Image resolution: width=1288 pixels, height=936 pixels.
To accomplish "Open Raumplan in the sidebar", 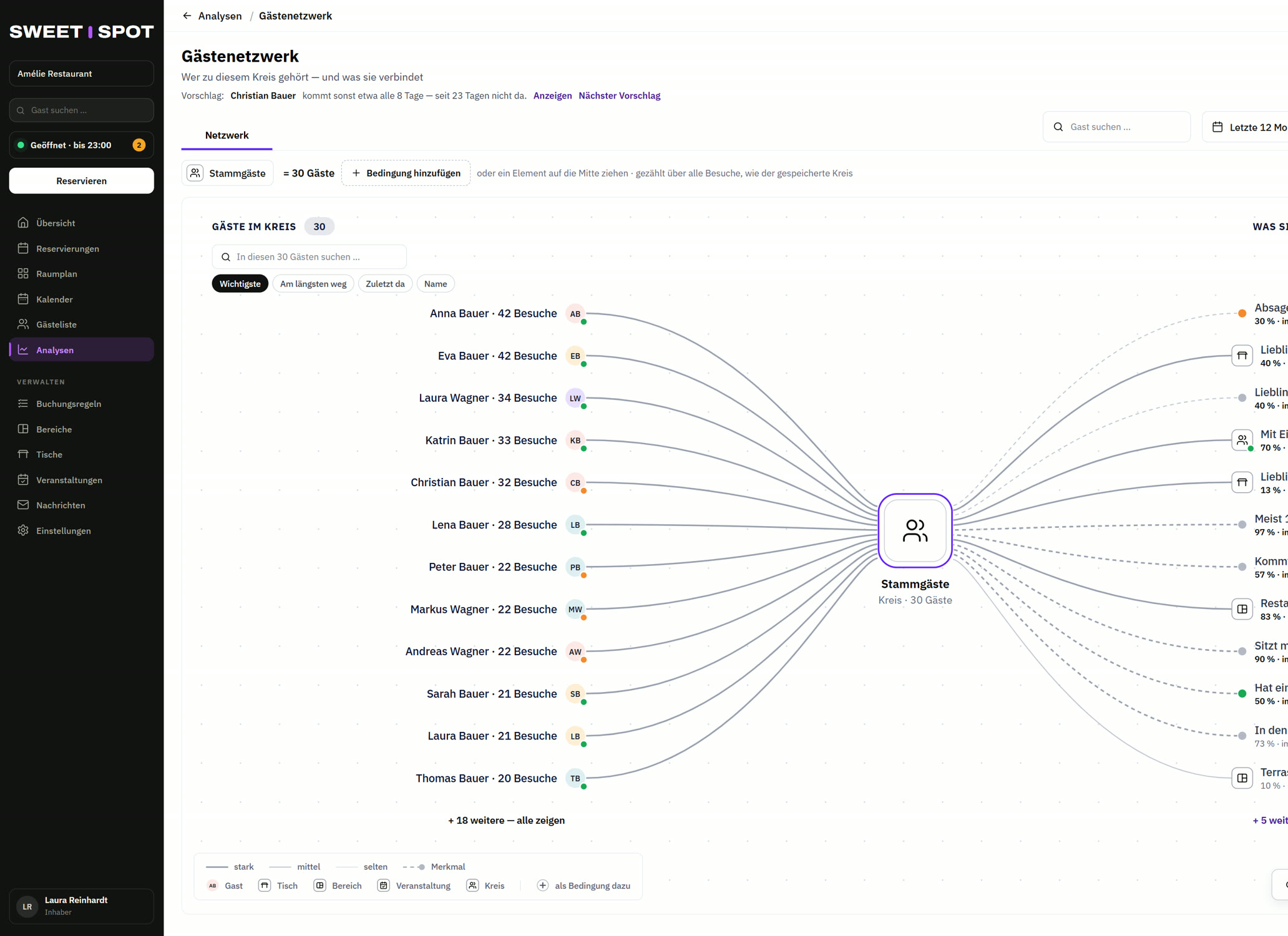I will click(x=81, y=273).
